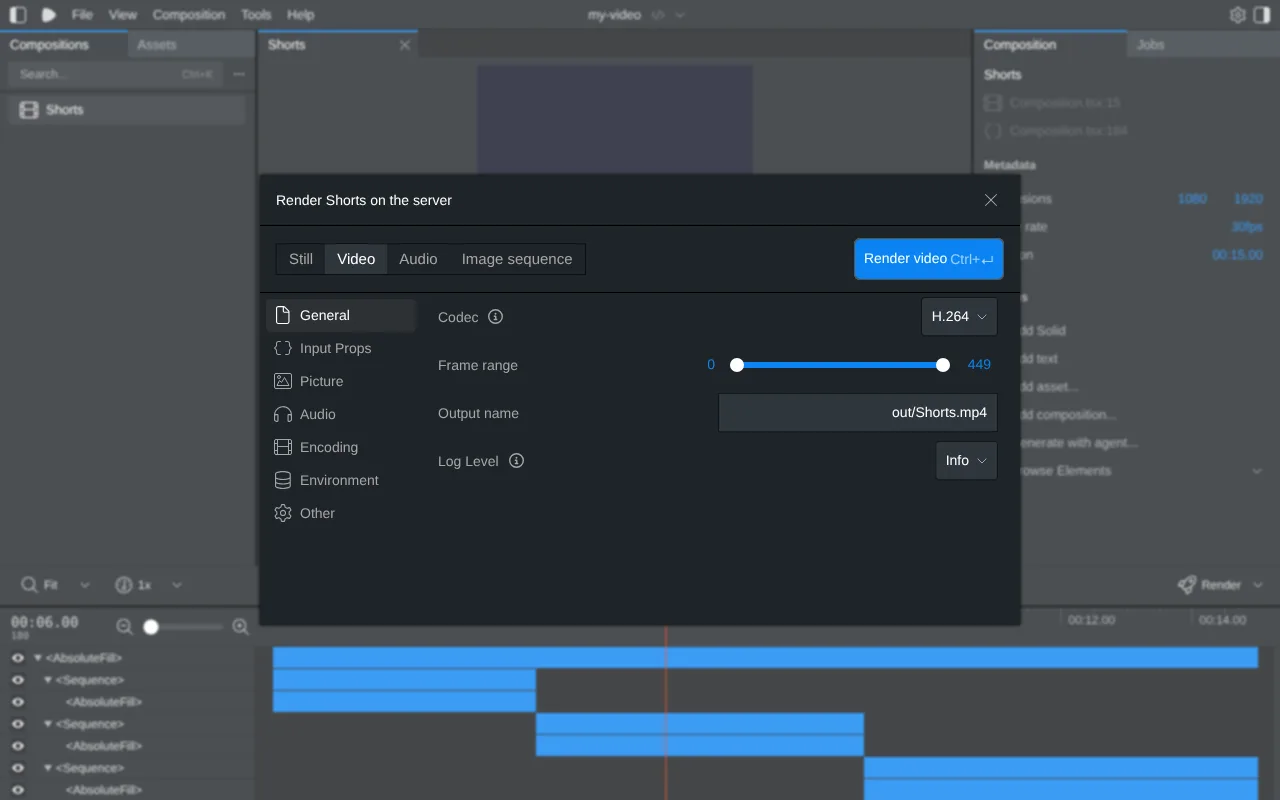Click the timeline zoom in magnifier icon
The width and height of the screenshot is (1280, 800).
(240, 627)
